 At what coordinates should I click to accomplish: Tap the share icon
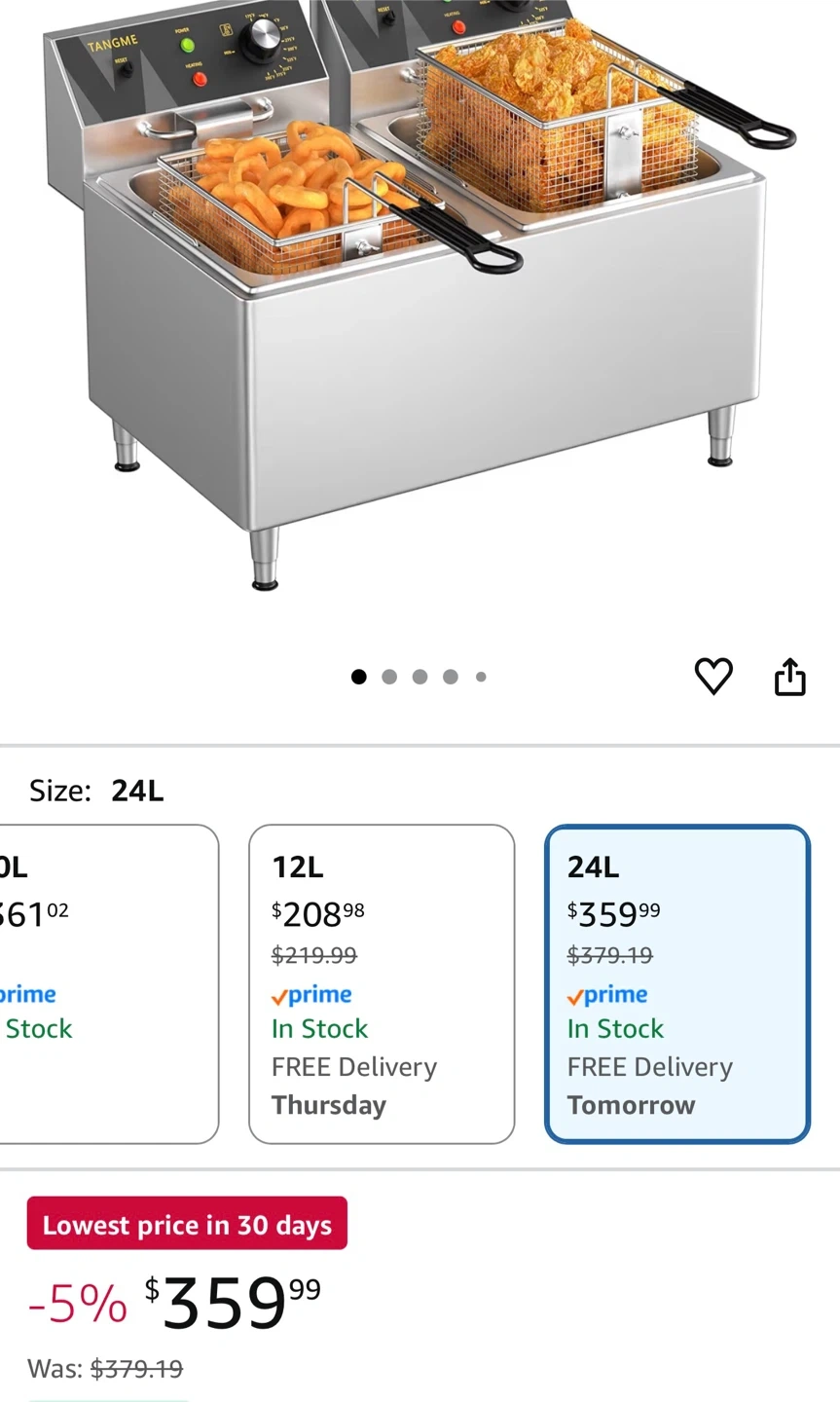(789, 677)
